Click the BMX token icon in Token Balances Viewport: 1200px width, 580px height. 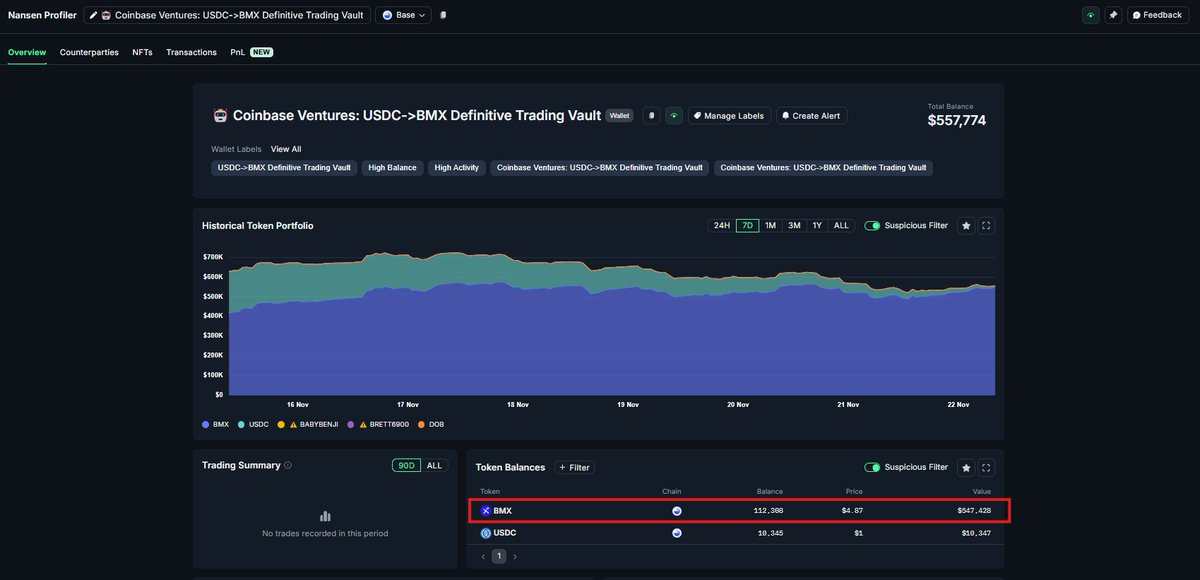point(486,511)
